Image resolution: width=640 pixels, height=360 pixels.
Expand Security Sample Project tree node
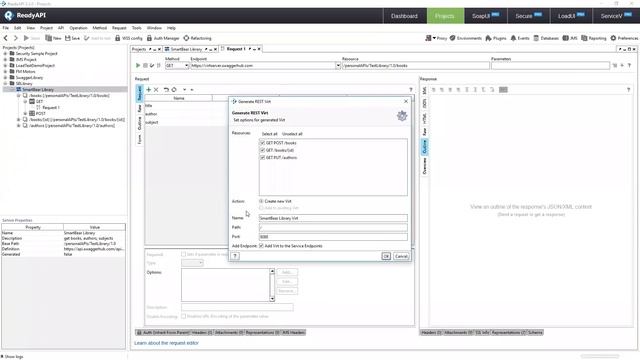pyautogui.click(x=5, y=53)
